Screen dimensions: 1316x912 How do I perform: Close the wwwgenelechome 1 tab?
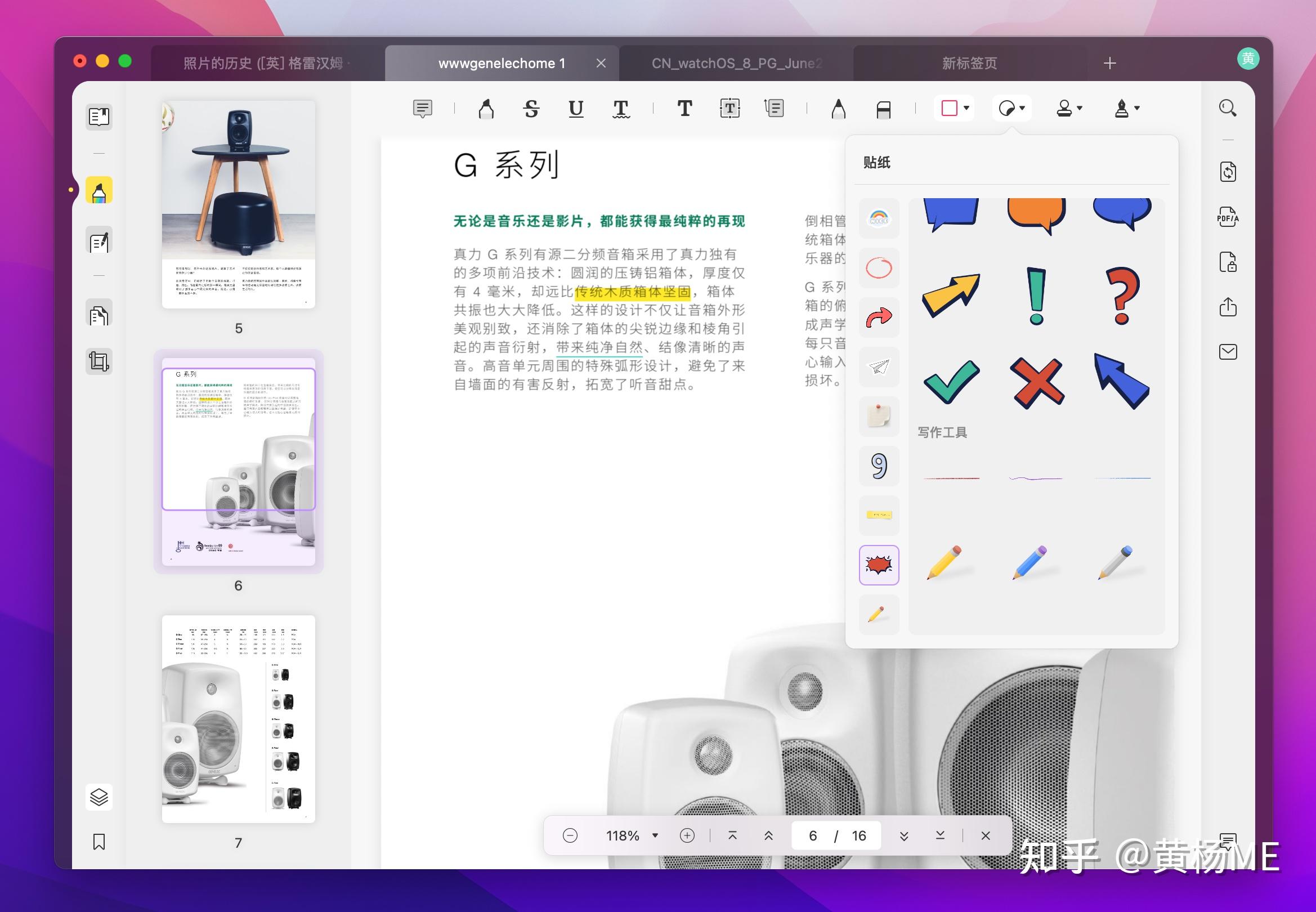point(601,63)
